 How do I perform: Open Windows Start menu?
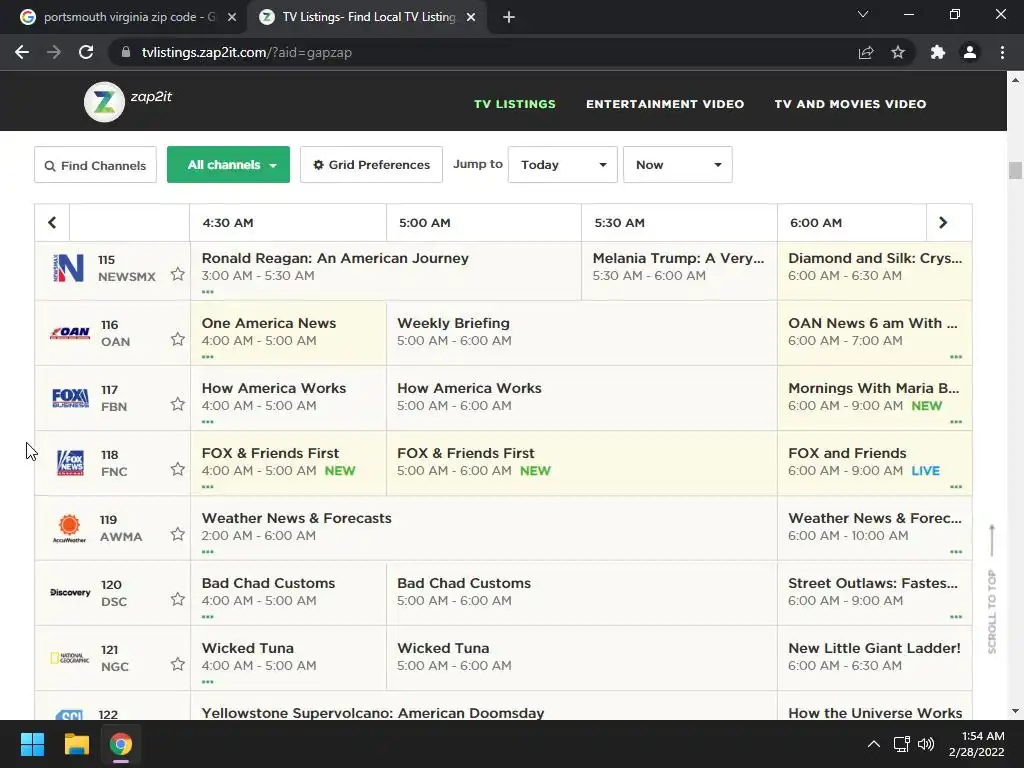click(32, 744)
